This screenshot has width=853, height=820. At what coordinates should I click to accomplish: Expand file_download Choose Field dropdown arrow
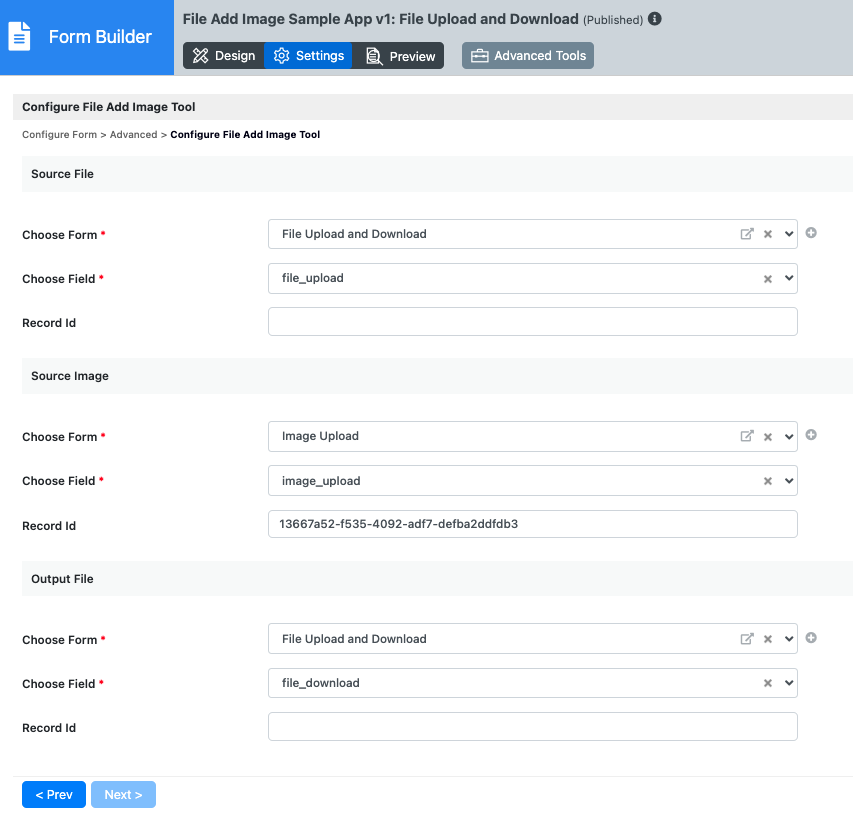click(789, 684)
